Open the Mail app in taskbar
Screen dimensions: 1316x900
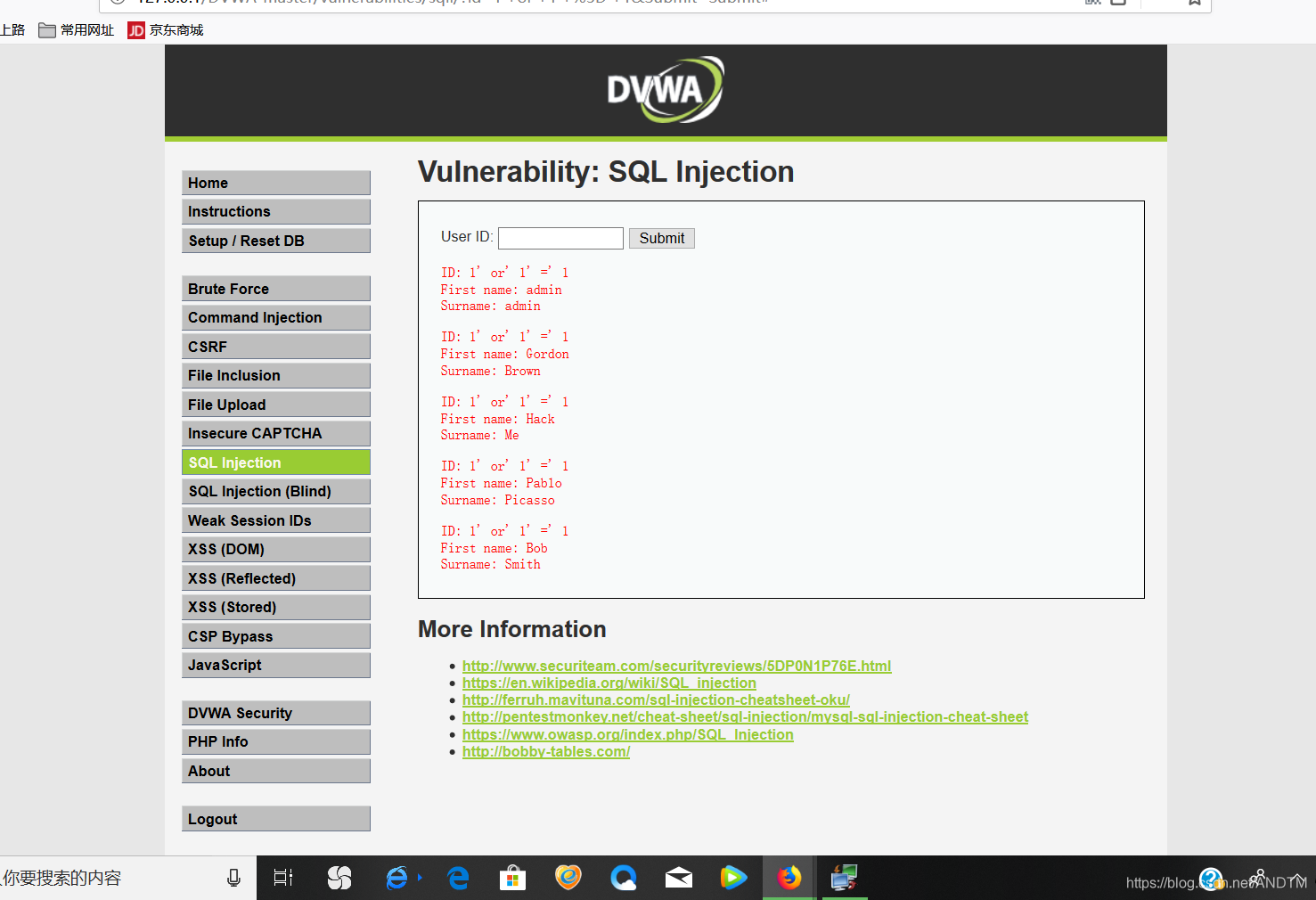[x=679, y=879]
